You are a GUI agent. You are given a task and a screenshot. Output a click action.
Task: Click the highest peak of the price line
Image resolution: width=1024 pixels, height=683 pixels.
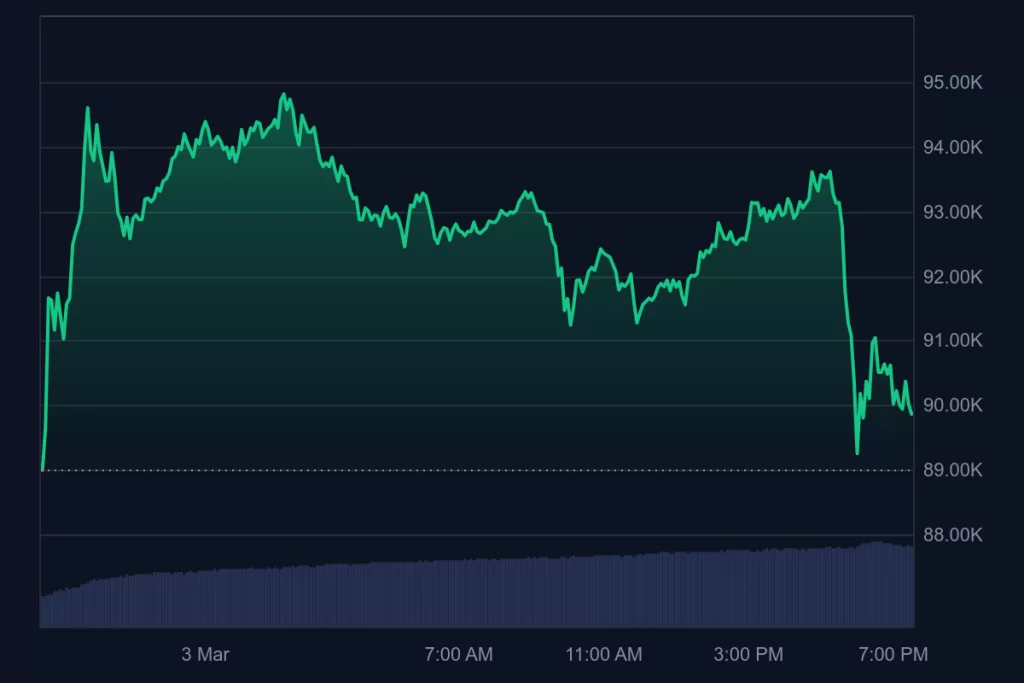click(284, 95)
